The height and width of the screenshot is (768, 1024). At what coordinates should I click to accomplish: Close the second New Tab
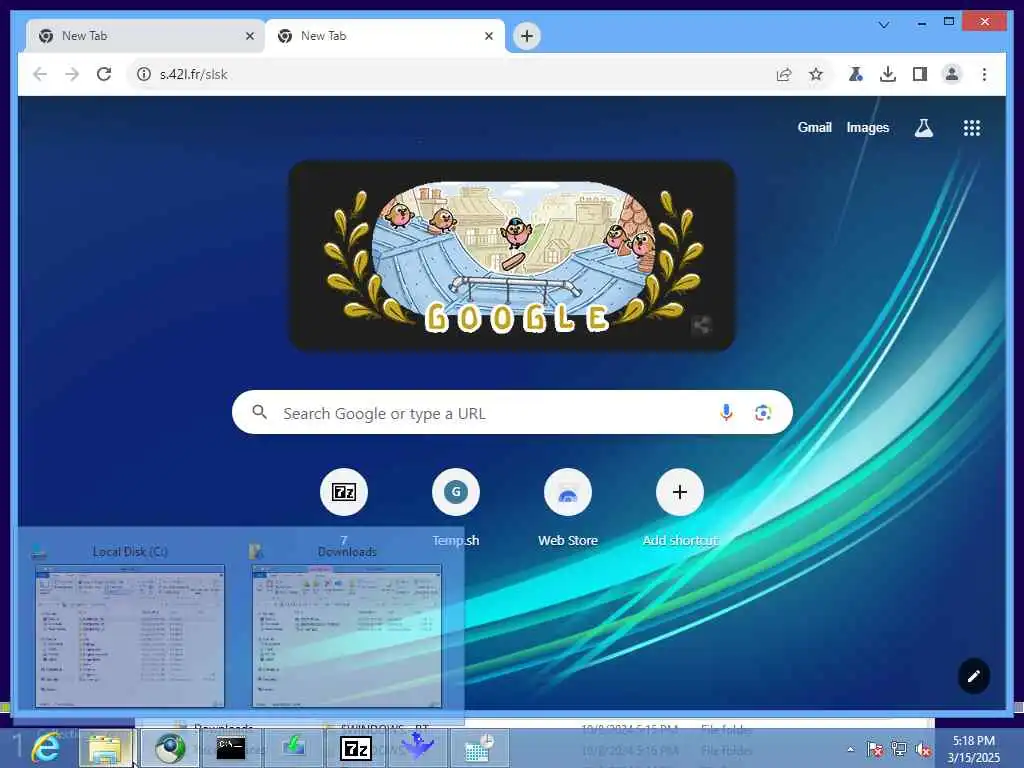point(488,36)
